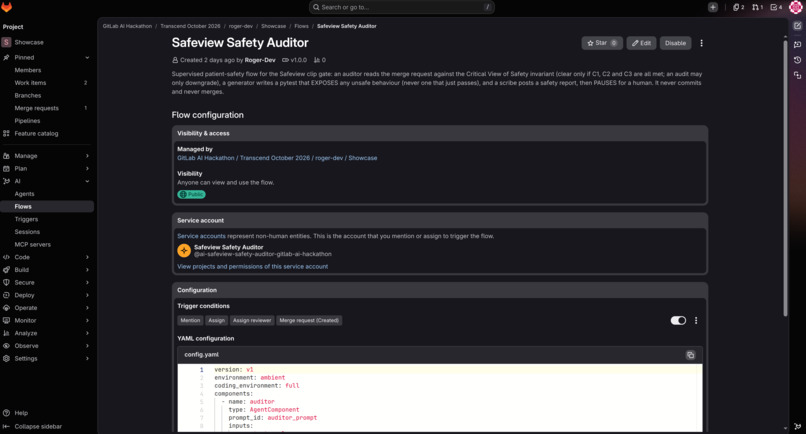Click the Secure shield icon

click(6, 282)
